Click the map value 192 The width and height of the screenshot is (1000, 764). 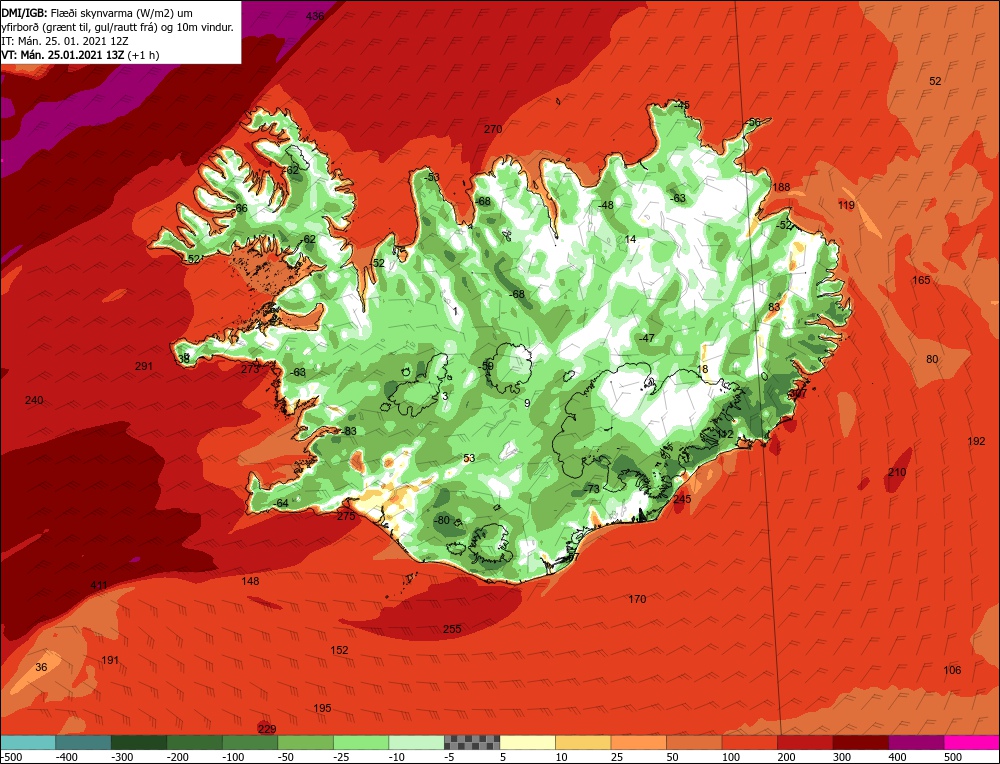976,441
